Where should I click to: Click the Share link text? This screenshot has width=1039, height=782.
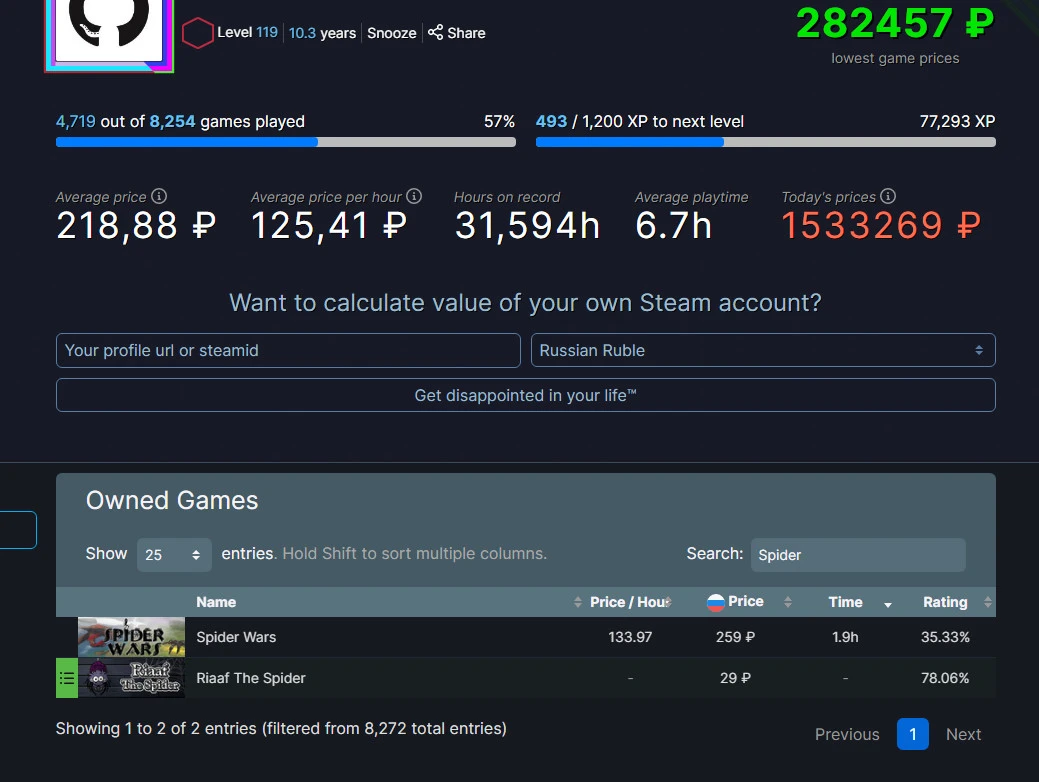click(466, 33)
